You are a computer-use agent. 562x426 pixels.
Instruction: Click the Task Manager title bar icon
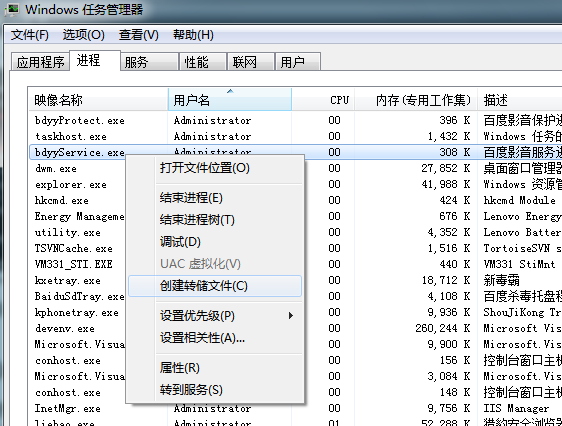click(x=13, y=9)
